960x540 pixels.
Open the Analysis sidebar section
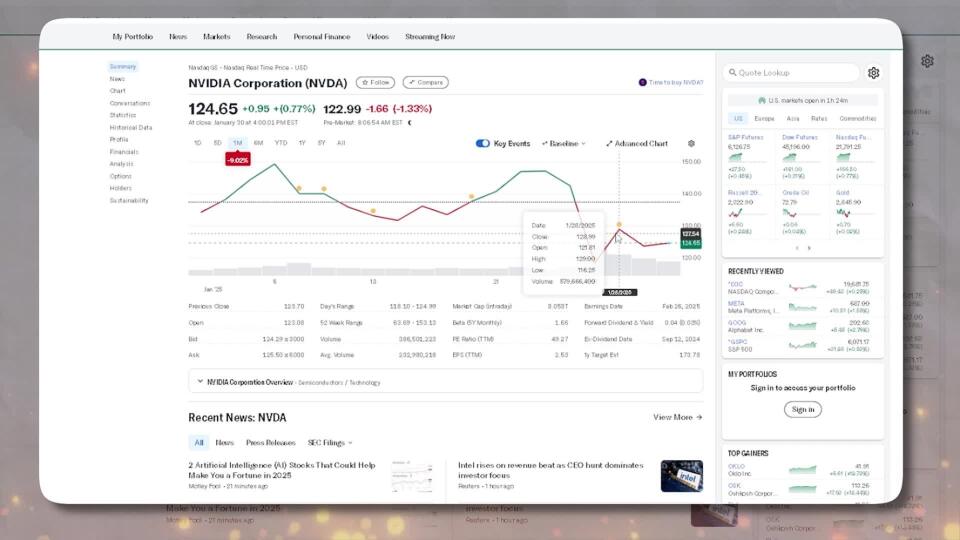(x=121, y=164)
